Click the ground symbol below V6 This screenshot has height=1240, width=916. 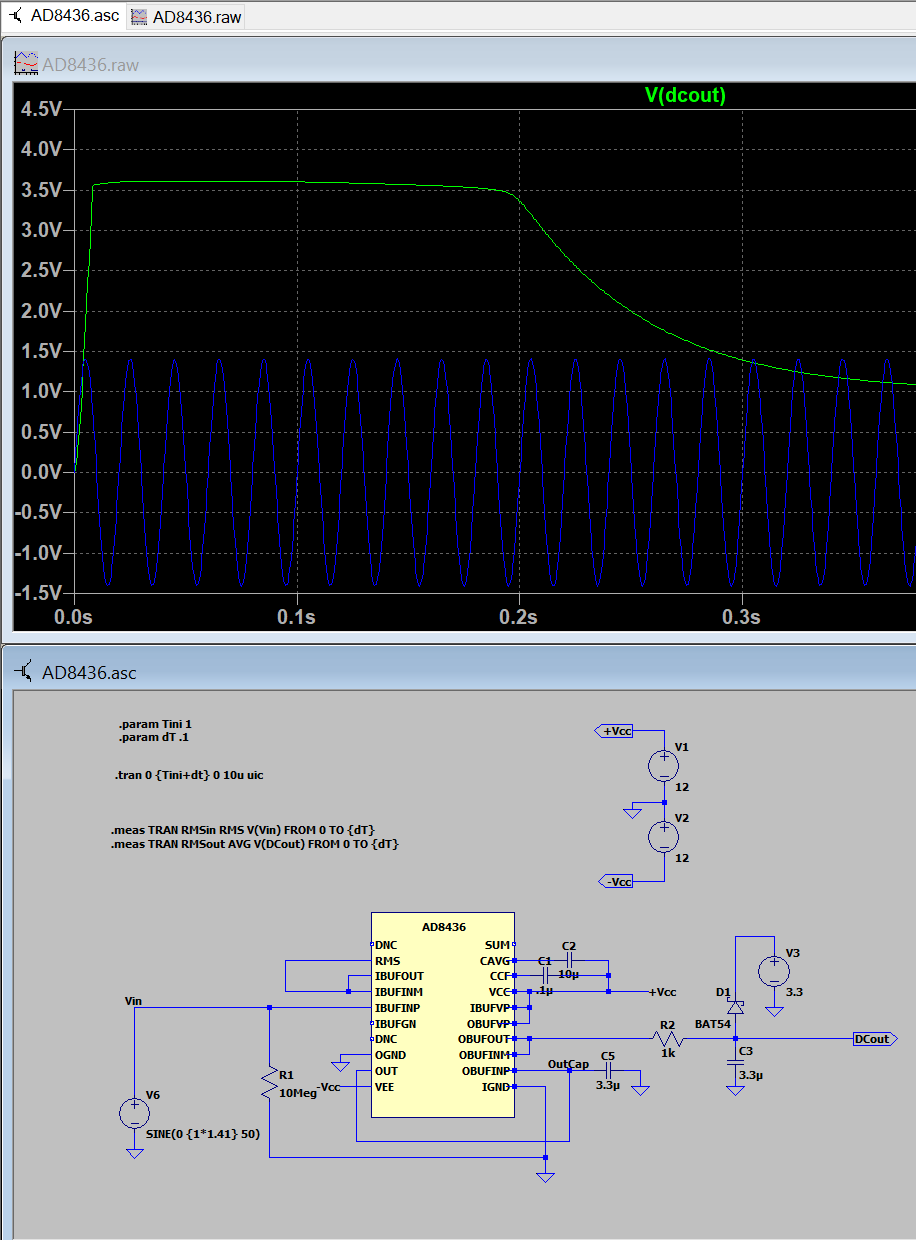coord(134,1152)
